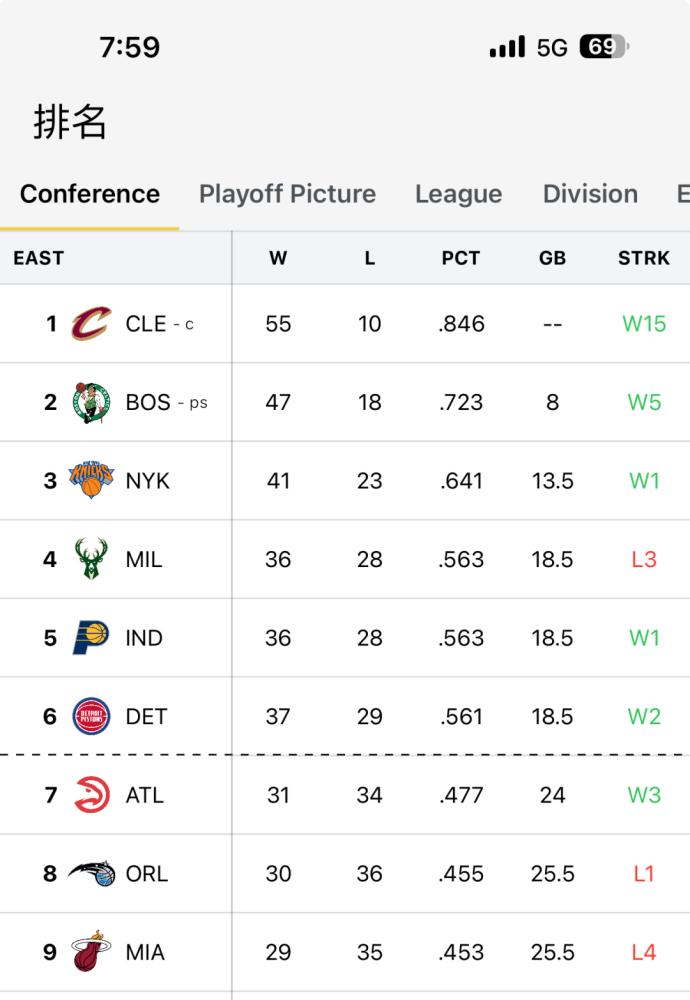The image size is (690, 1000).
Task: Tap the Detroit Pistons logo
Action: [x=91, y=716]
